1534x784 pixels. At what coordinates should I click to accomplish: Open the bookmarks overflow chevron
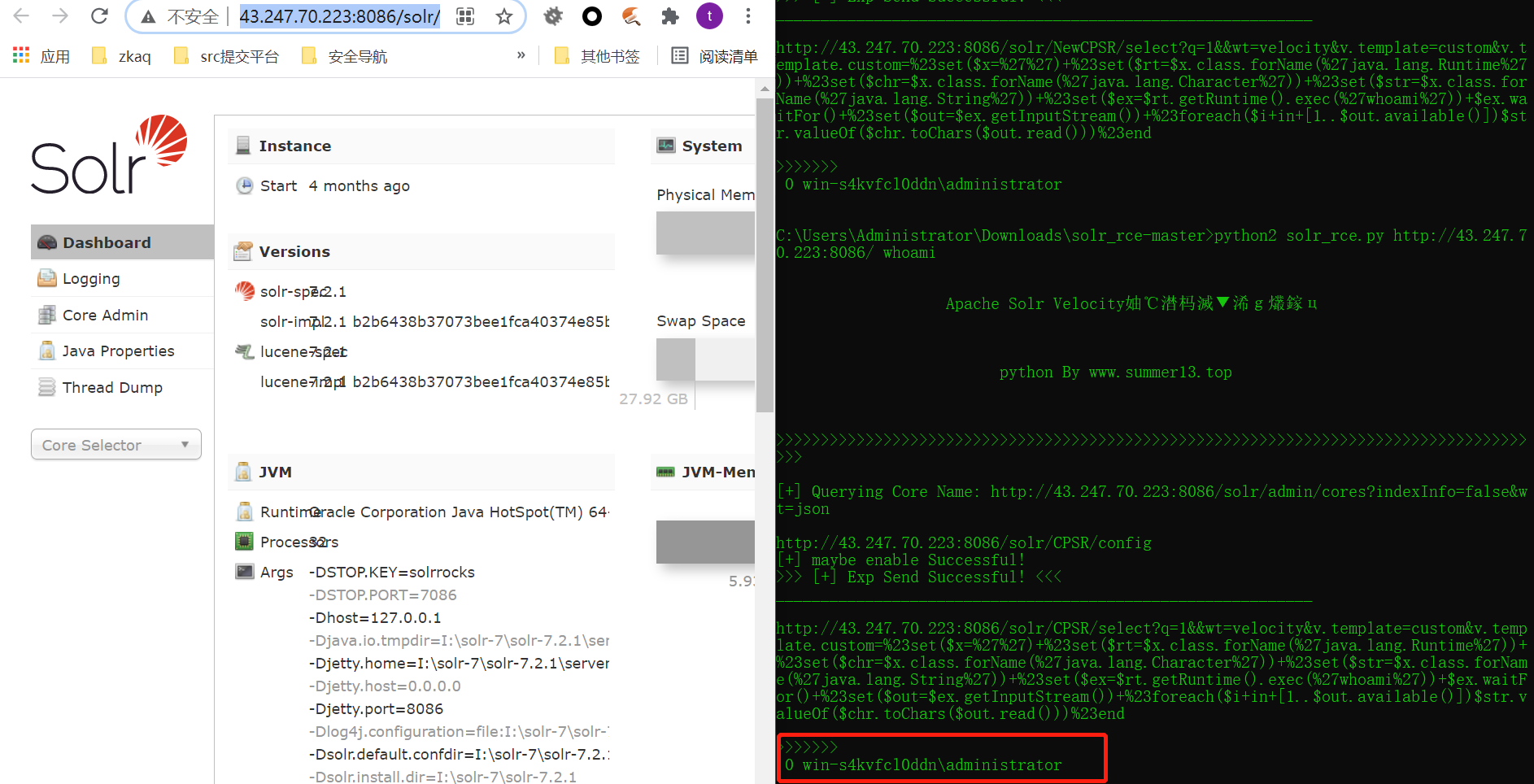[519, 55]
